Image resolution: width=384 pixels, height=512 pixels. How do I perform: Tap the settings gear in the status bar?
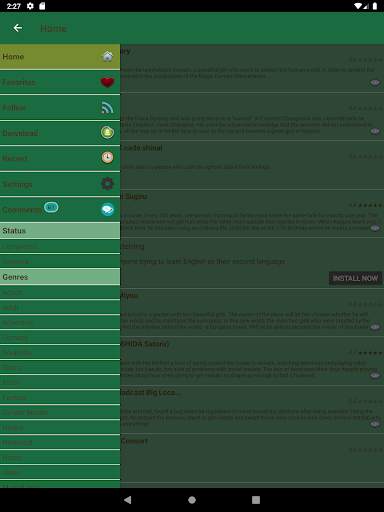(x=30, y=6)
